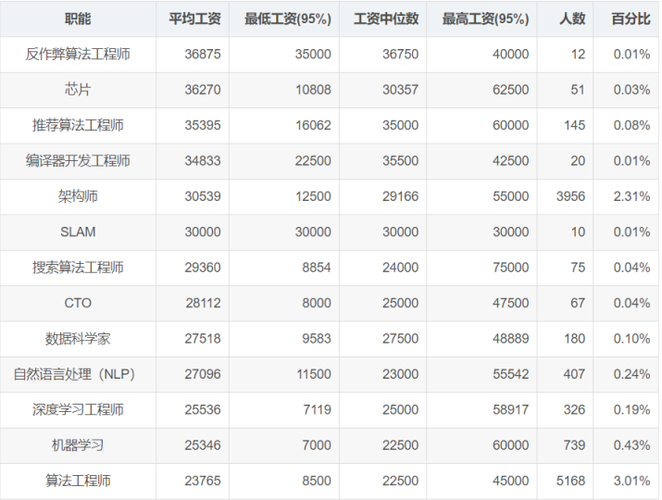Image resolution: width=662 pixels, height=500 pixels.
Task: Click median salary value 24000
Action: pyautogui.click(x=401, y=267)
